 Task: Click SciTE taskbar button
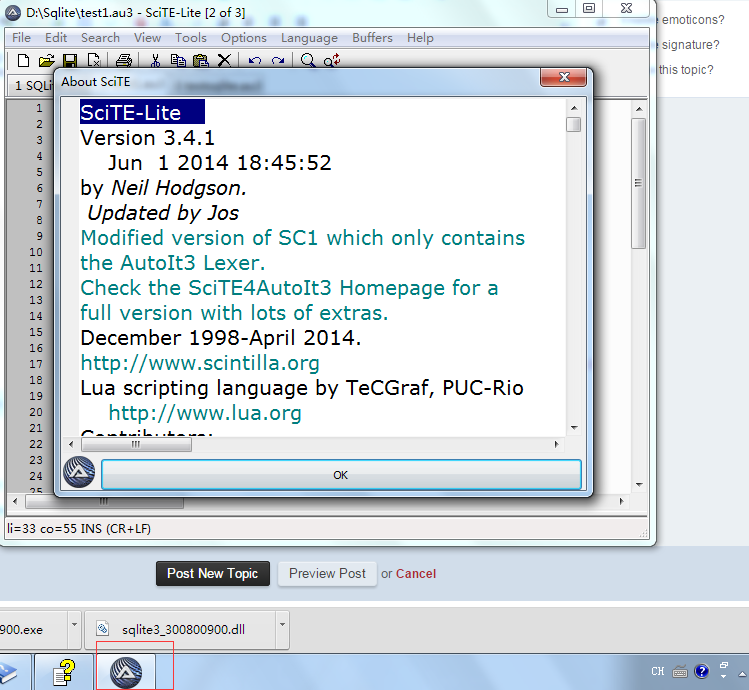click(126, 672)
